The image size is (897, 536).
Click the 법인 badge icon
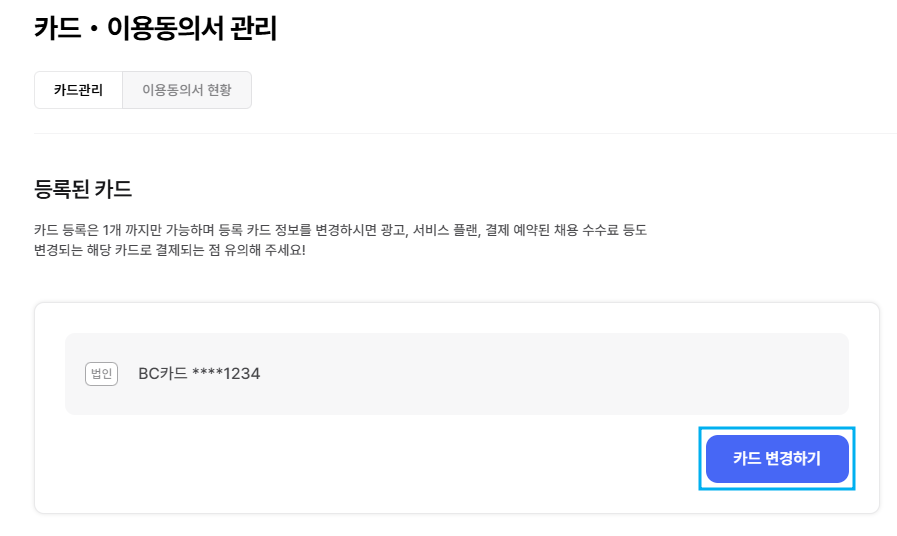pos(101,374)
